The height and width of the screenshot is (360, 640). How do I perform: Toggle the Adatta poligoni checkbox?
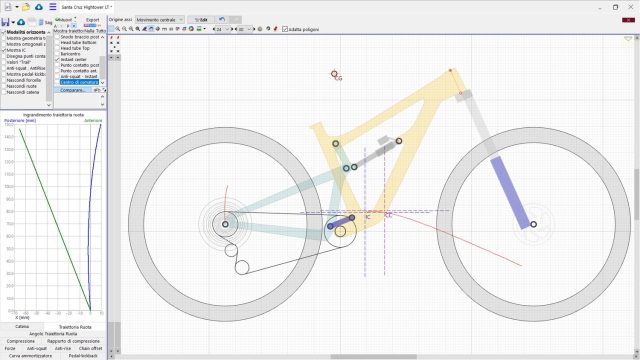coord(285,29)
